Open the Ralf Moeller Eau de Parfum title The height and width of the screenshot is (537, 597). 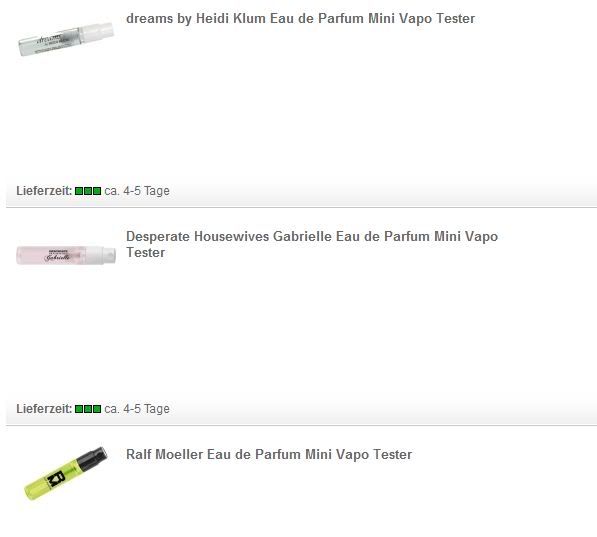[269, 454]
